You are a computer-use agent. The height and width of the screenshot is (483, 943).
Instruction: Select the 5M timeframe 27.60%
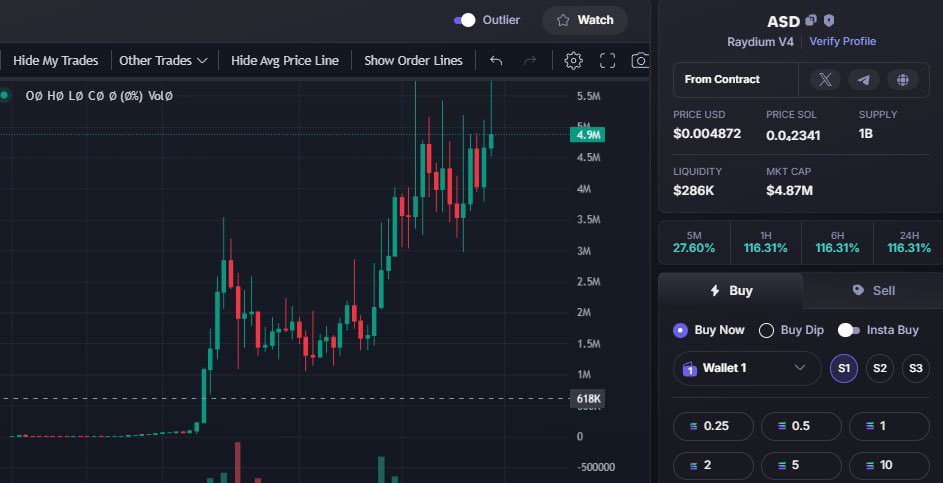click(x=694, y=242)
